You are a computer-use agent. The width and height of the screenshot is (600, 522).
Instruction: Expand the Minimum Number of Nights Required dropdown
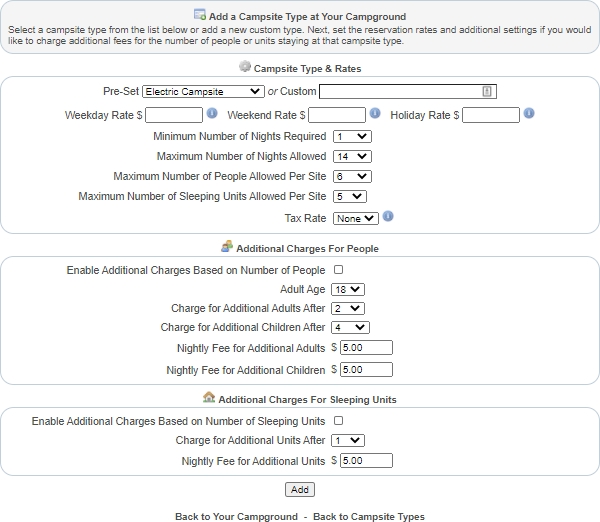[x=353, y=136]
